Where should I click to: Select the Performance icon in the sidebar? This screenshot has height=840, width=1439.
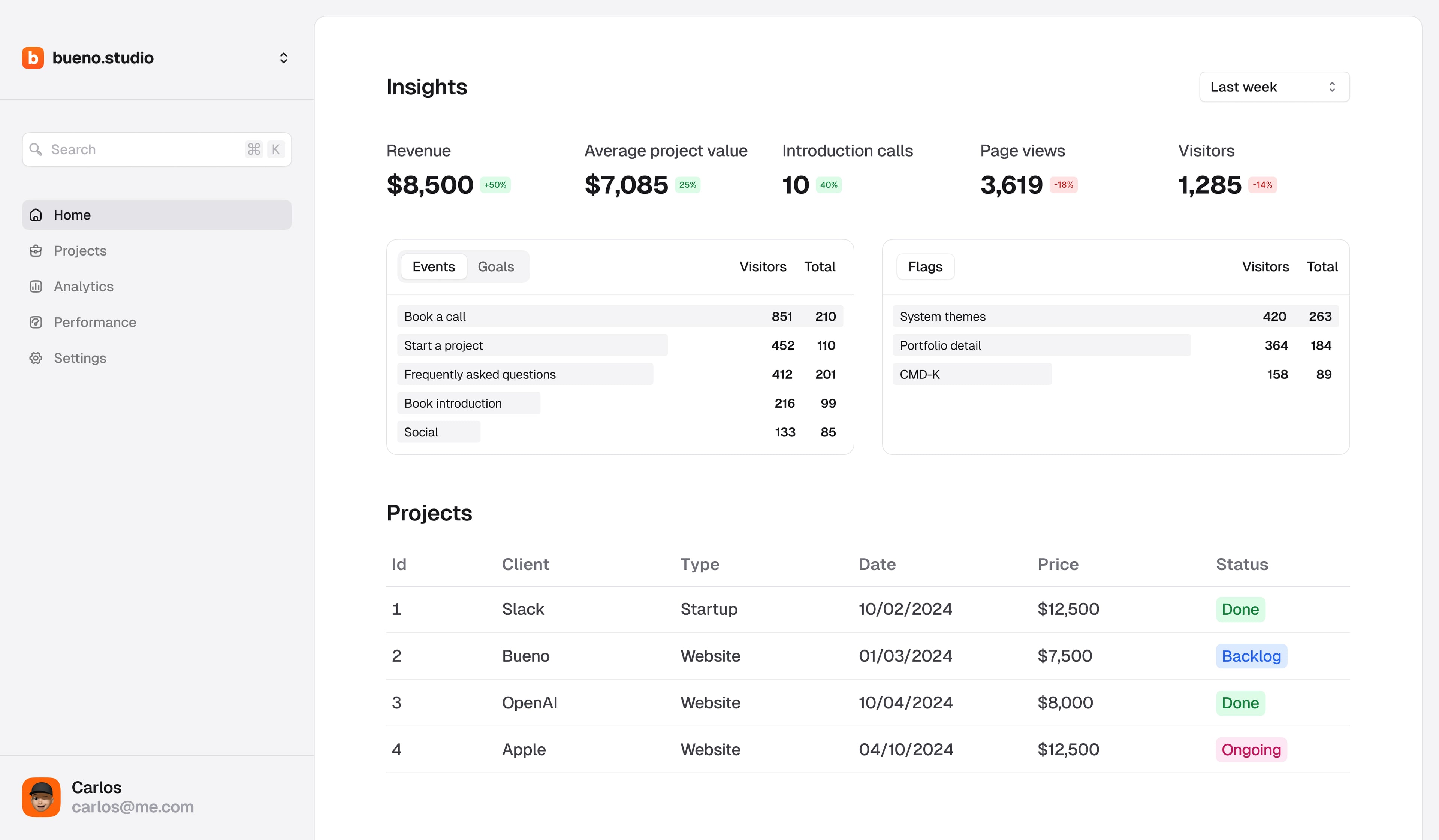(35, 322)
